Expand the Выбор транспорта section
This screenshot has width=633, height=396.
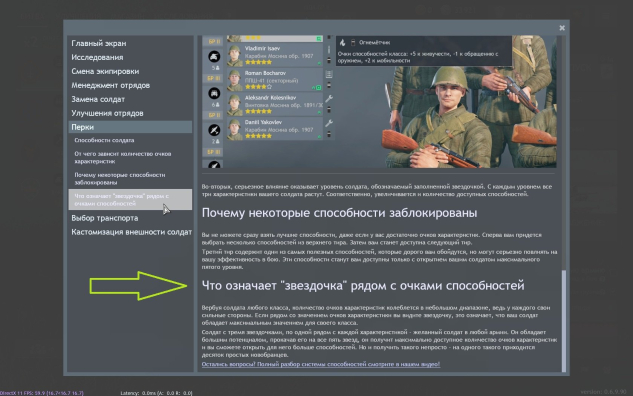[x=105, y=218]
